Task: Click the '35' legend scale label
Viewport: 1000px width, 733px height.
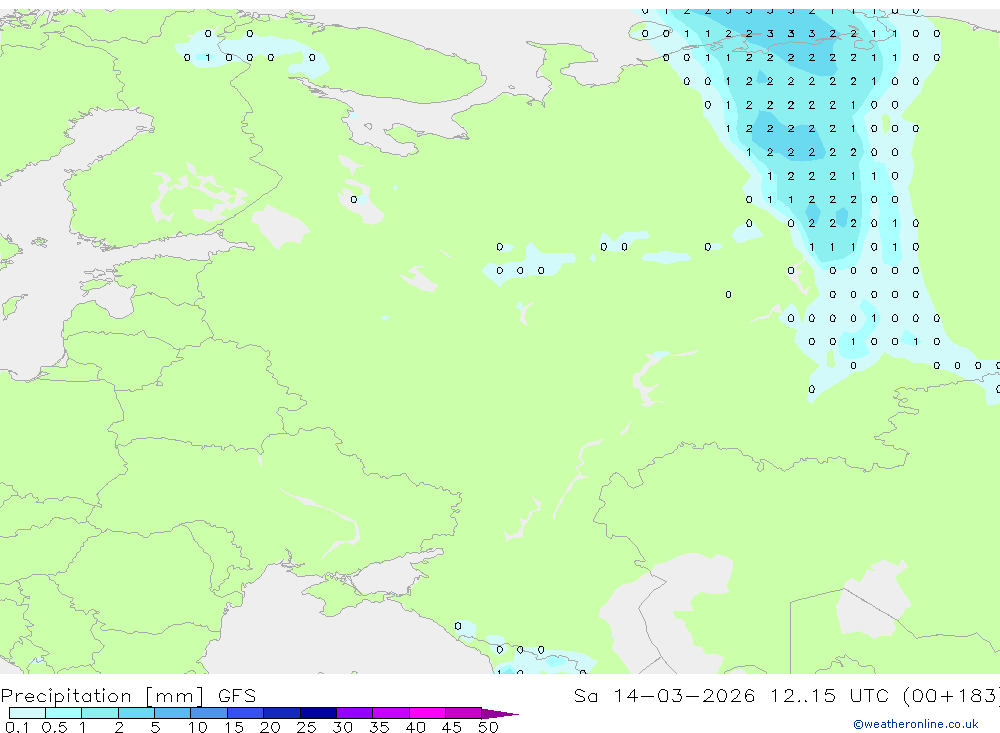Action: [379, 727]
